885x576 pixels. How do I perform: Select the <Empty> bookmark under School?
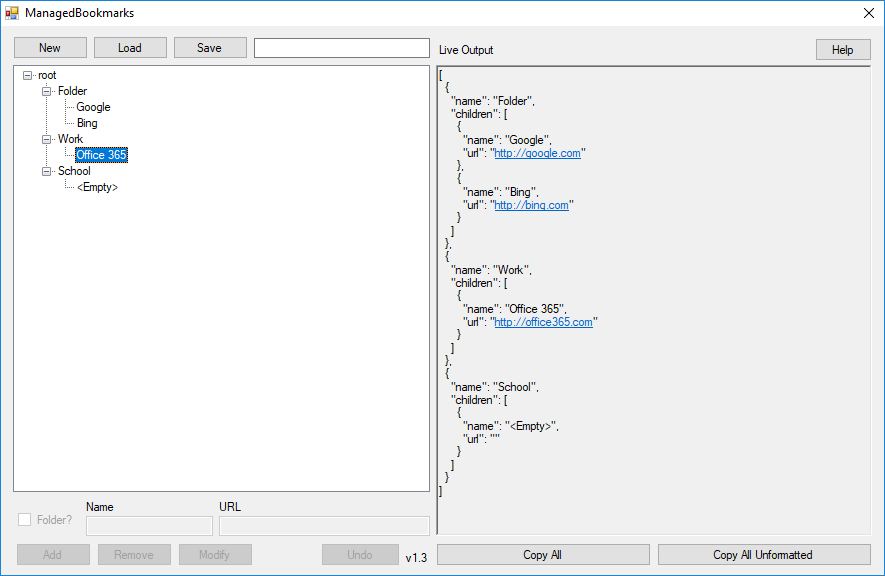pyautogui.click(x=96, y=187)
